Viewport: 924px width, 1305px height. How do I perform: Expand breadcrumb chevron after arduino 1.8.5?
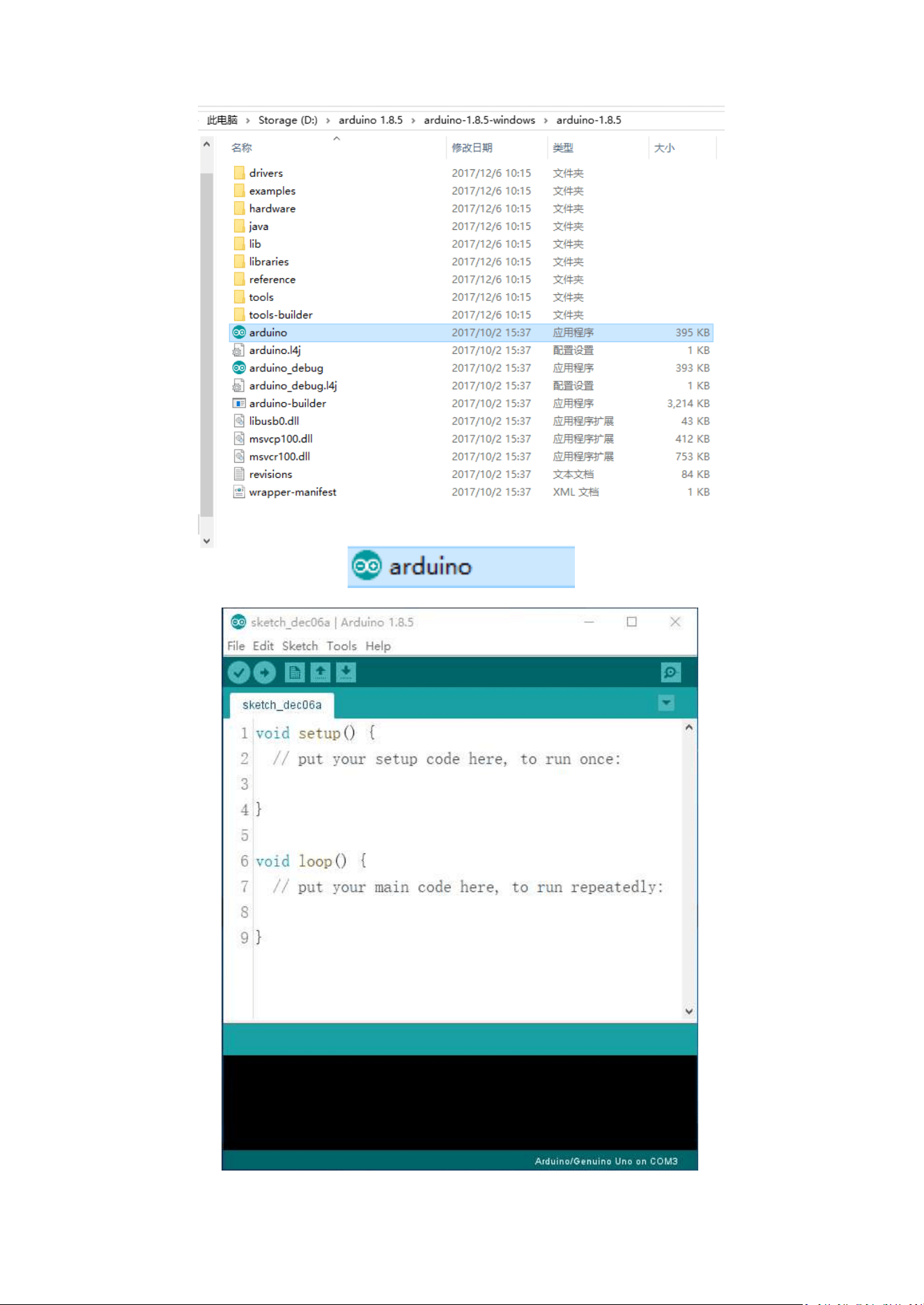pyautogui.click(x=413, y=121)
